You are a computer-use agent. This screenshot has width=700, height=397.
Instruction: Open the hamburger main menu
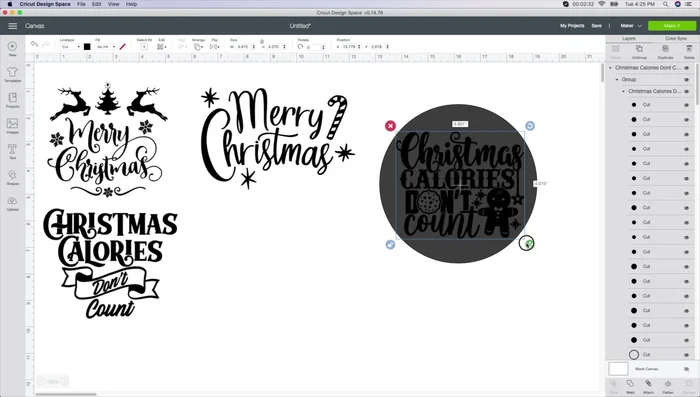[x=12, y=26]
